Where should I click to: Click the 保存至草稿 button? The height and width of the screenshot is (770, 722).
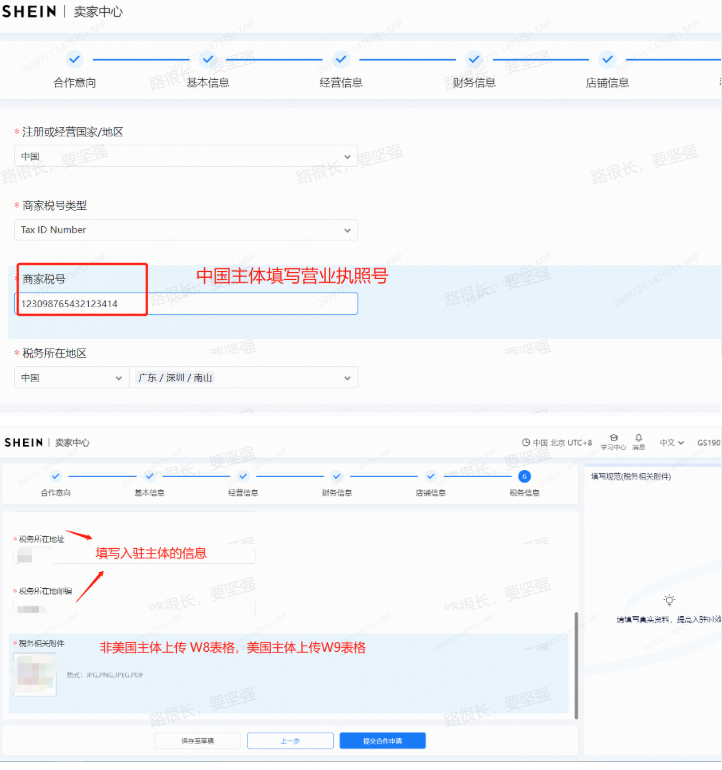coord(197,741)
